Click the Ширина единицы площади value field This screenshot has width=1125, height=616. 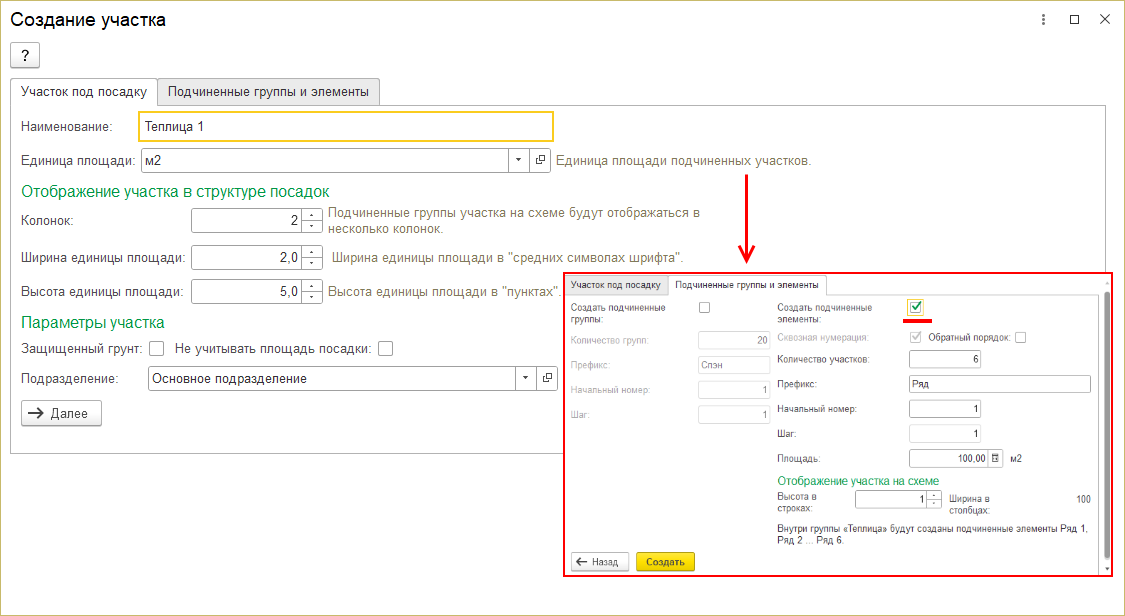click(x=247, y=257)
